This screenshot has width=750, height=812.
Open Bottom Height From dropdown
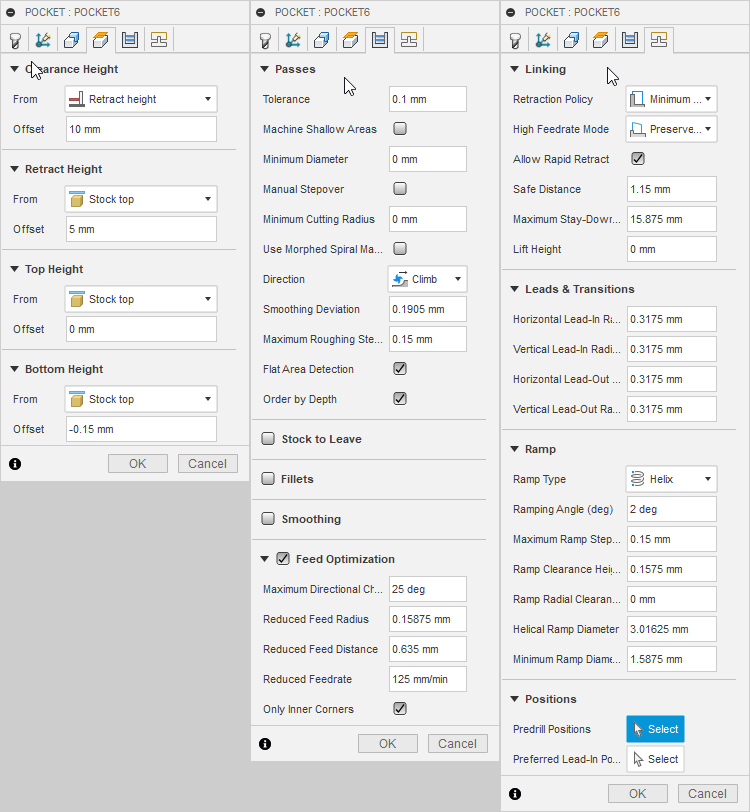click(x=141, y=399)
